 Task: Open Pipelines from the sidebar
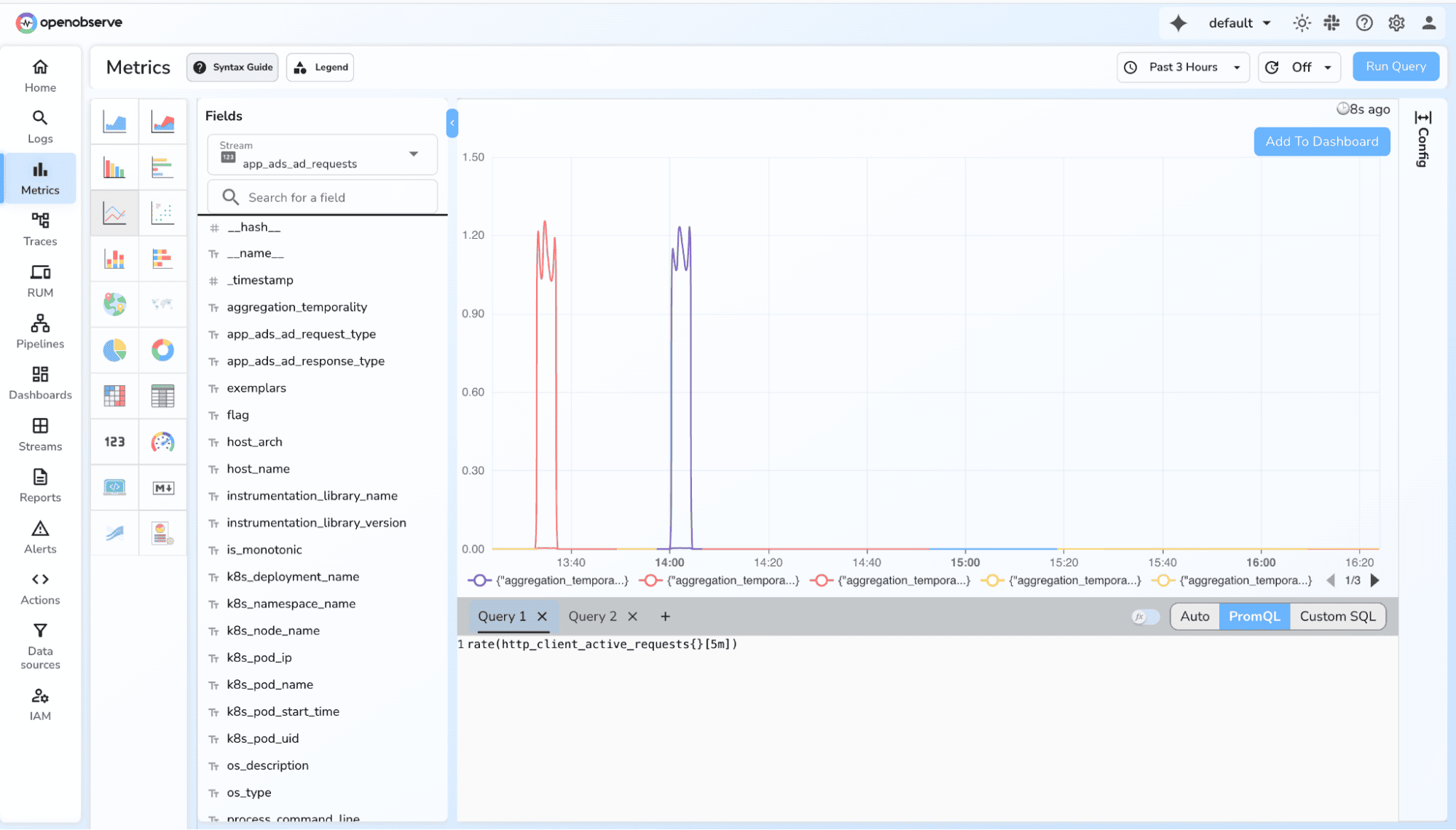(40, 331)
